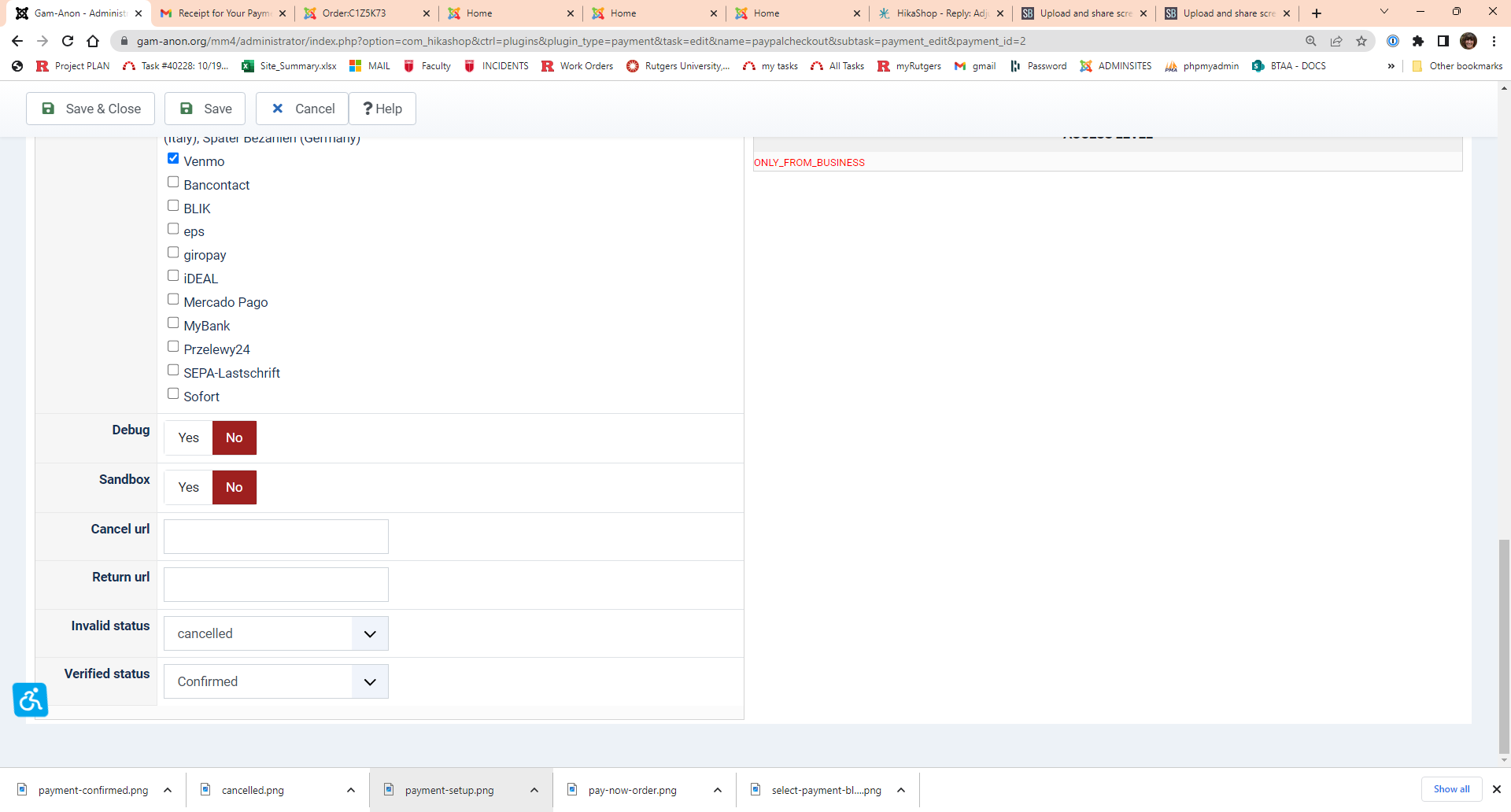
Task: Select No for the Sandbox option
Action: coord(235,487)
